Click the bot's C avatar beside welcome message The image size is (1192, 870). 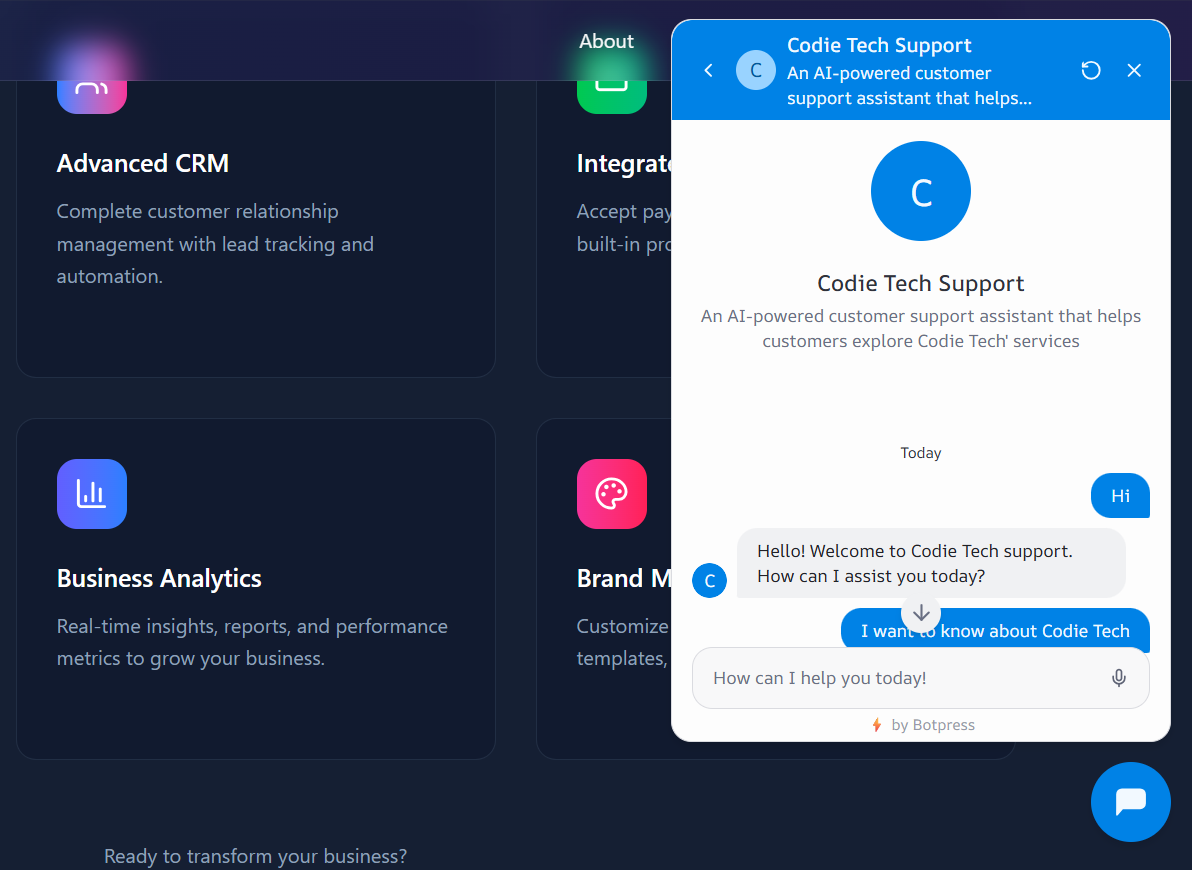(709, 580)
